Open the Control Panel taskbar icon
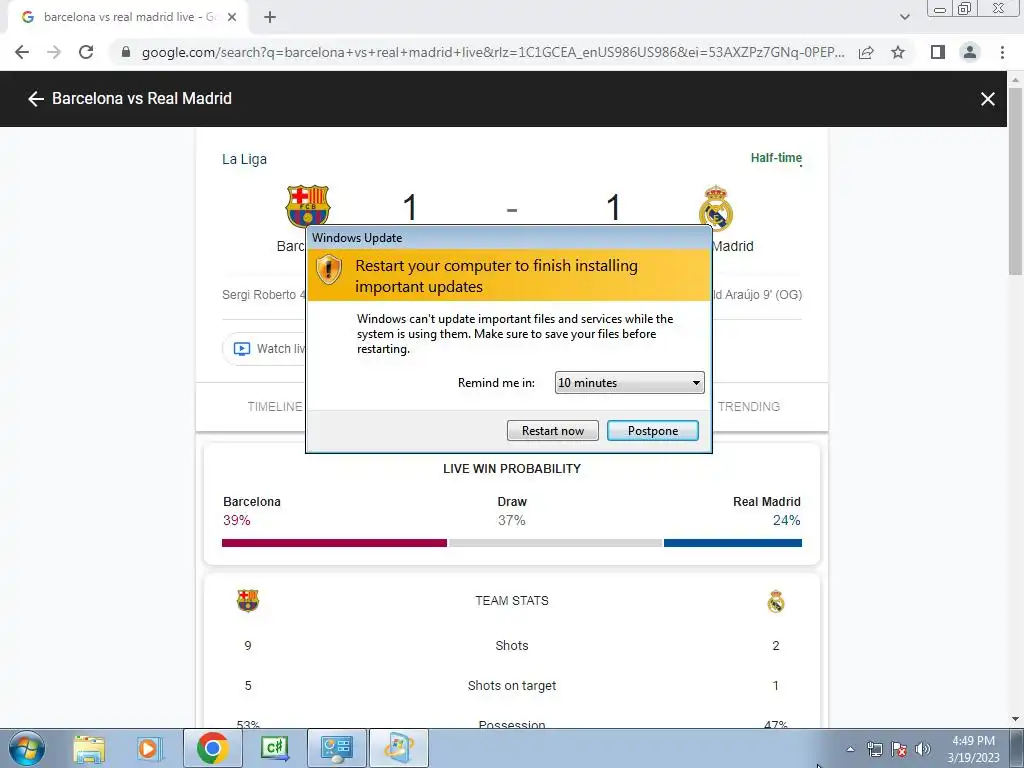The width and height of the screenshot is (1024, 768). pyautogui.click(x=337, y=748)
